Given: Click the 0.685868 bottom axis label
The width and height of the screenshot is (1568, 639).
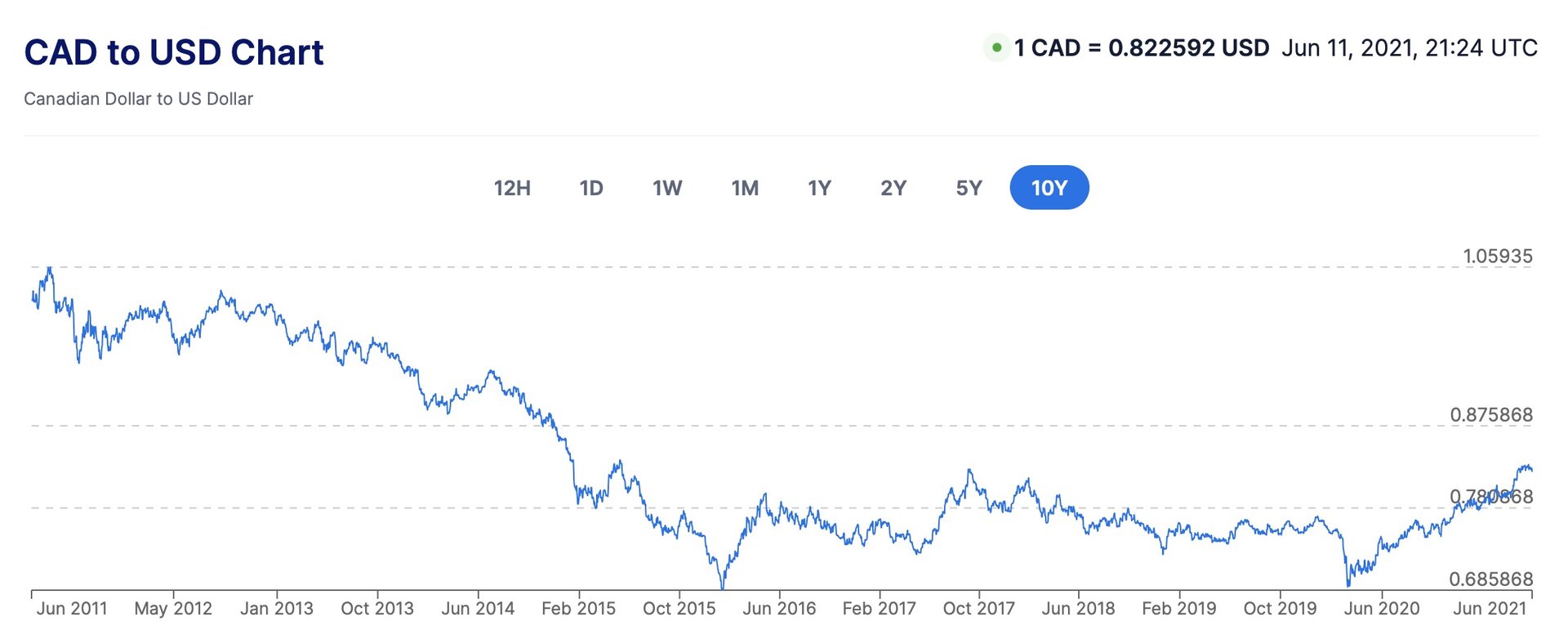Looking at the screenshot, I should tap(1490, 579).
